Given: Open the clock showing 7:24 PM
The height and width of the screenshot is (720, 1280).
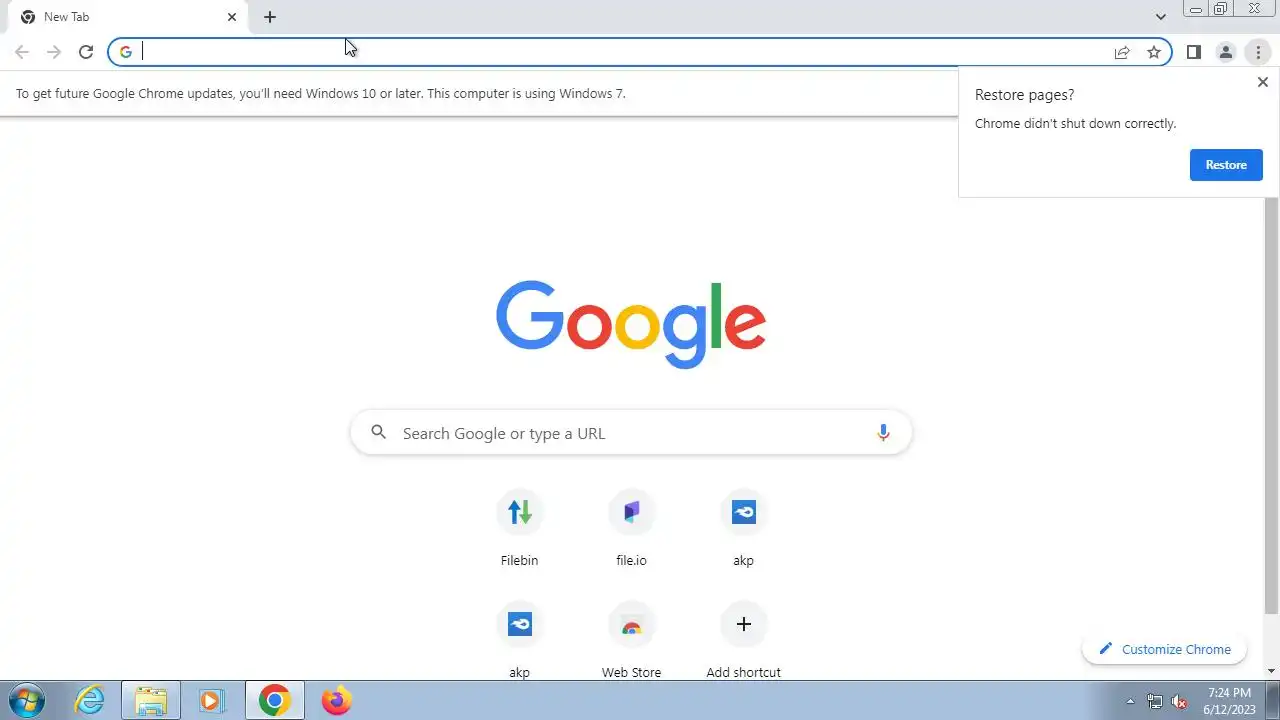Looking at the screenshot, I should point(1229,700).
